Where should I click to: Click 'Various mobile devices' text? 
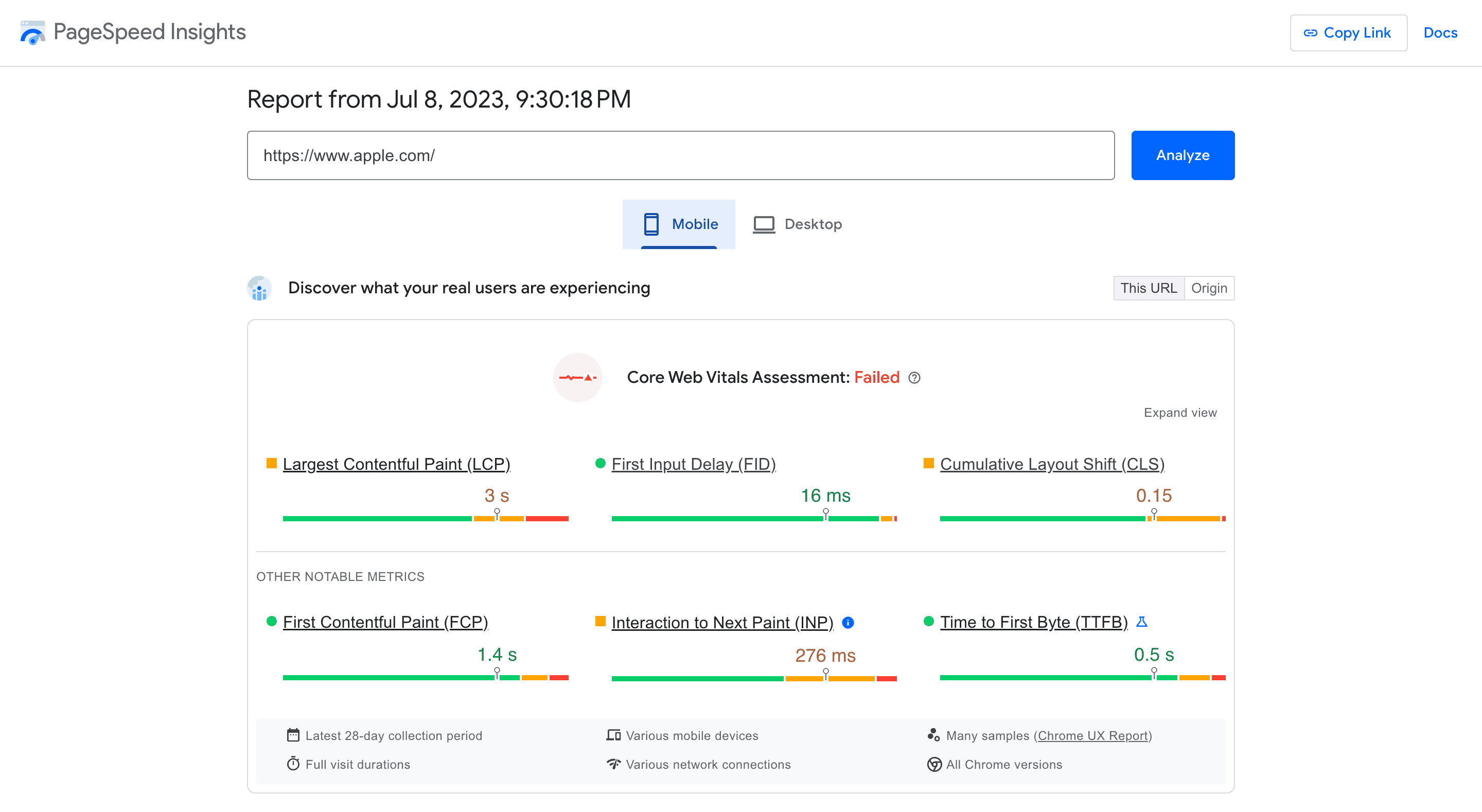coord(692,735)
